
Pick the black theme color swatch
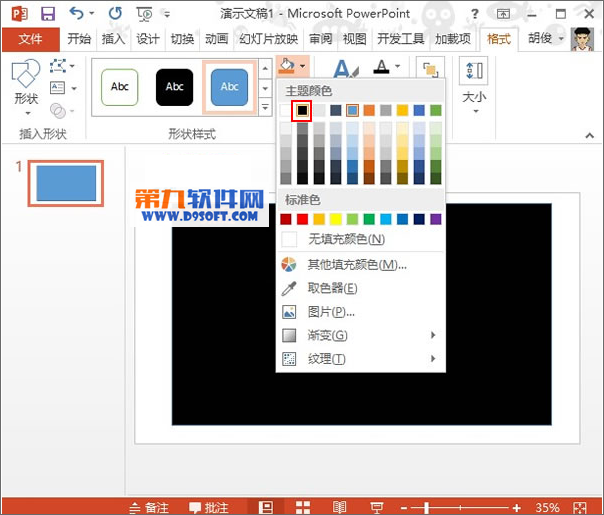(x=302, y=110)
